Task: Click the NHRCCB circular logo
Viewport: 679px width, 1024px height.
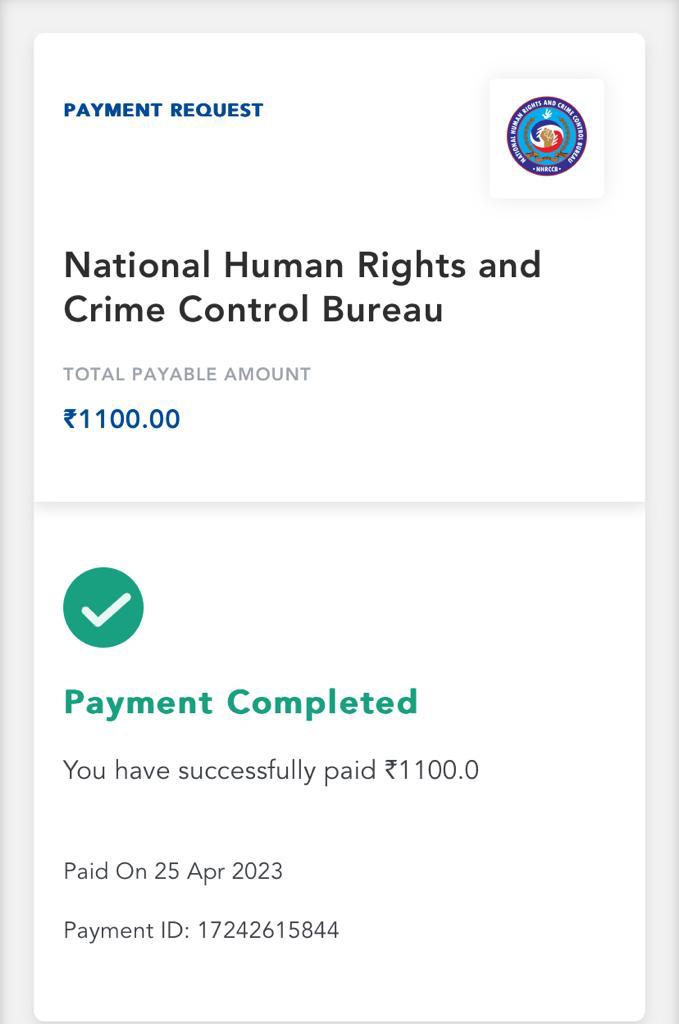Action: pos(546,137)
